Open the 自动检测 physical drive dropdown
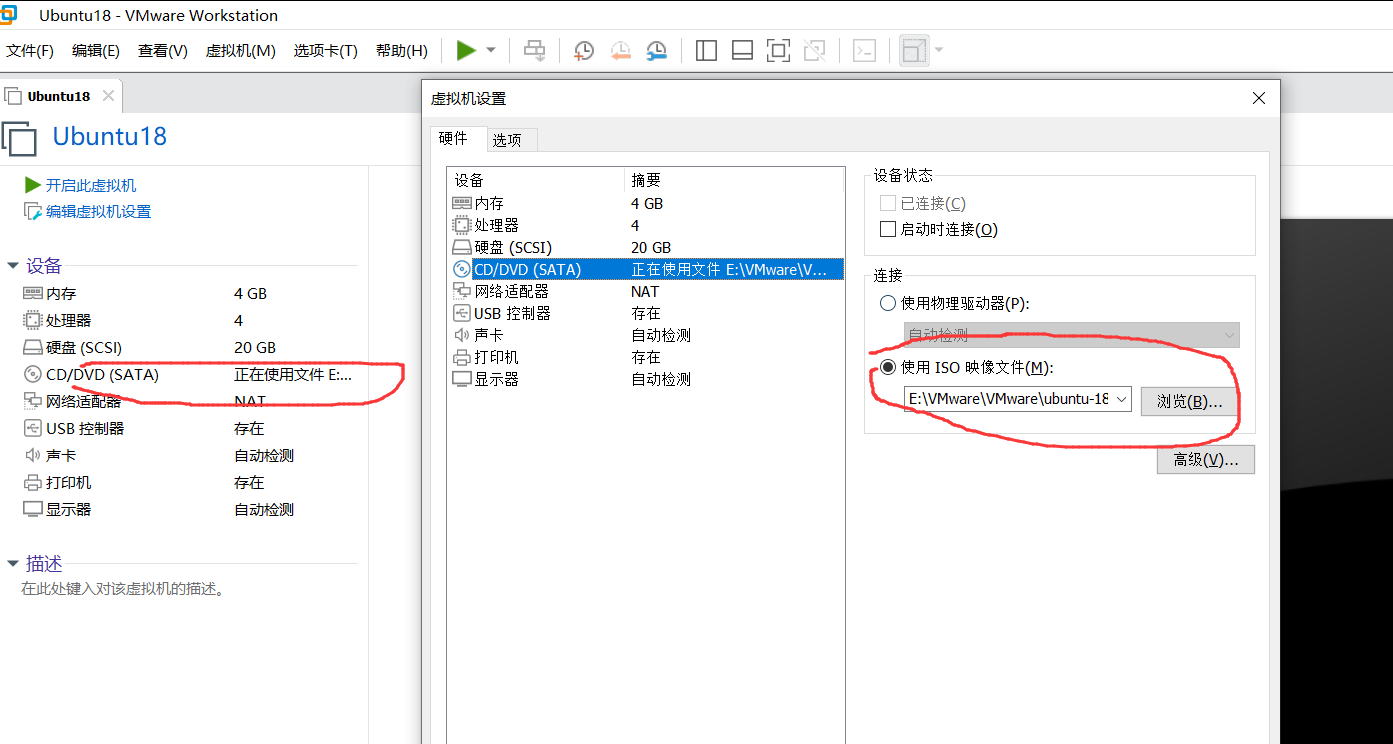 (x=1071, y=335)
